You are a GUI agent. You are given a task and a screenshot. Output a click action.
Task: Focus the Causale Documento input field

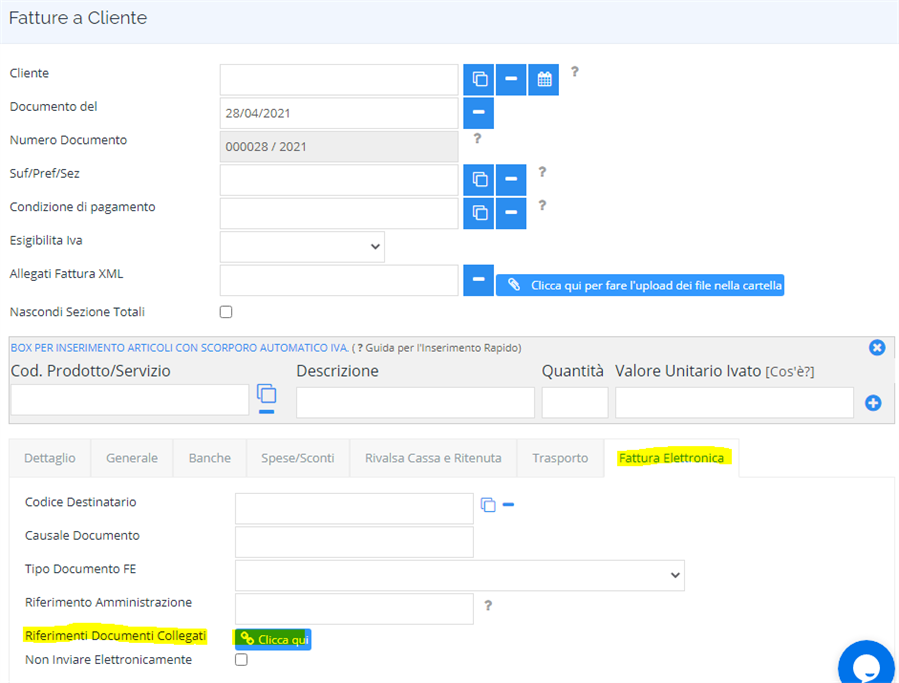(354, 542)
